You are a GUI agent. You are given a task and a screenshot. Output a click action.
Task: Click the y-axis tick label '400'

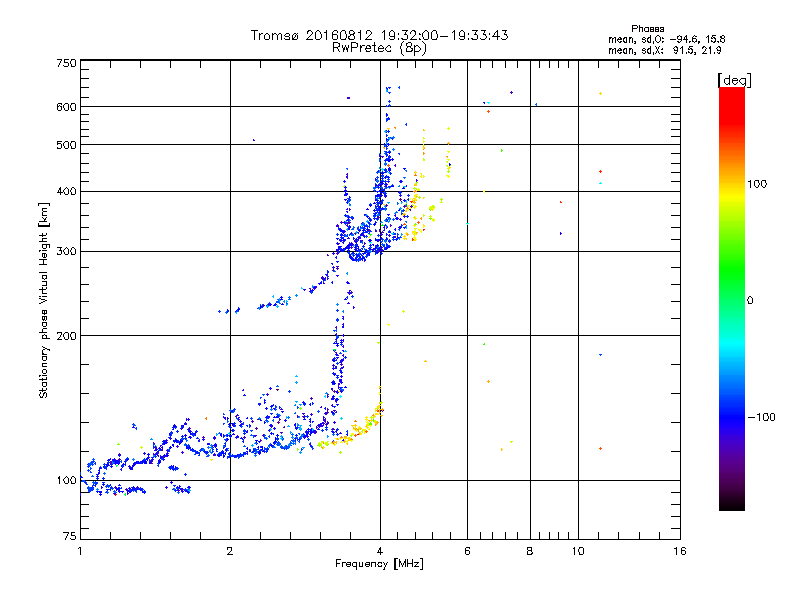[x=66, y=191]
